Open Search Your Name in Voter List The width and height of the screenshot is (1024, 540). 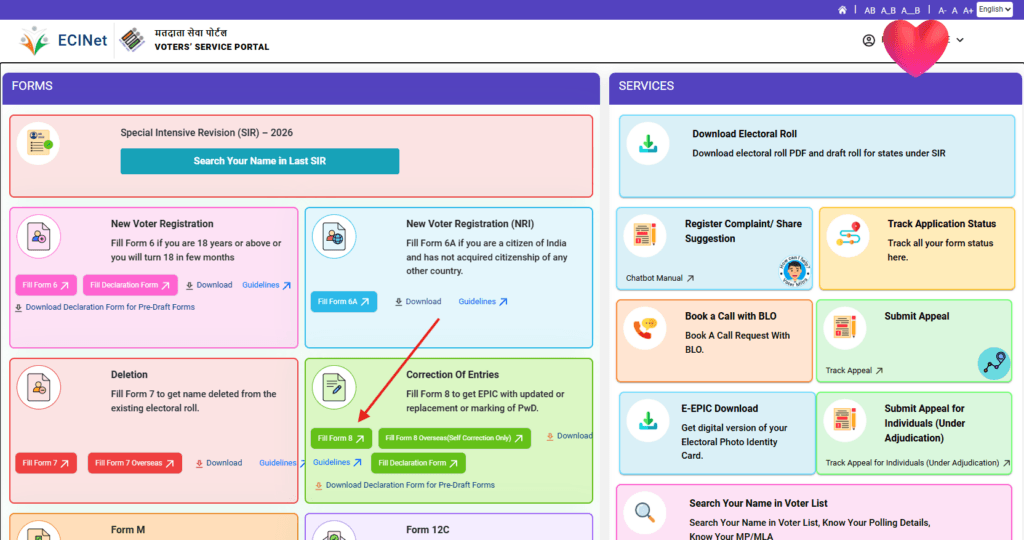pos(758,503)
